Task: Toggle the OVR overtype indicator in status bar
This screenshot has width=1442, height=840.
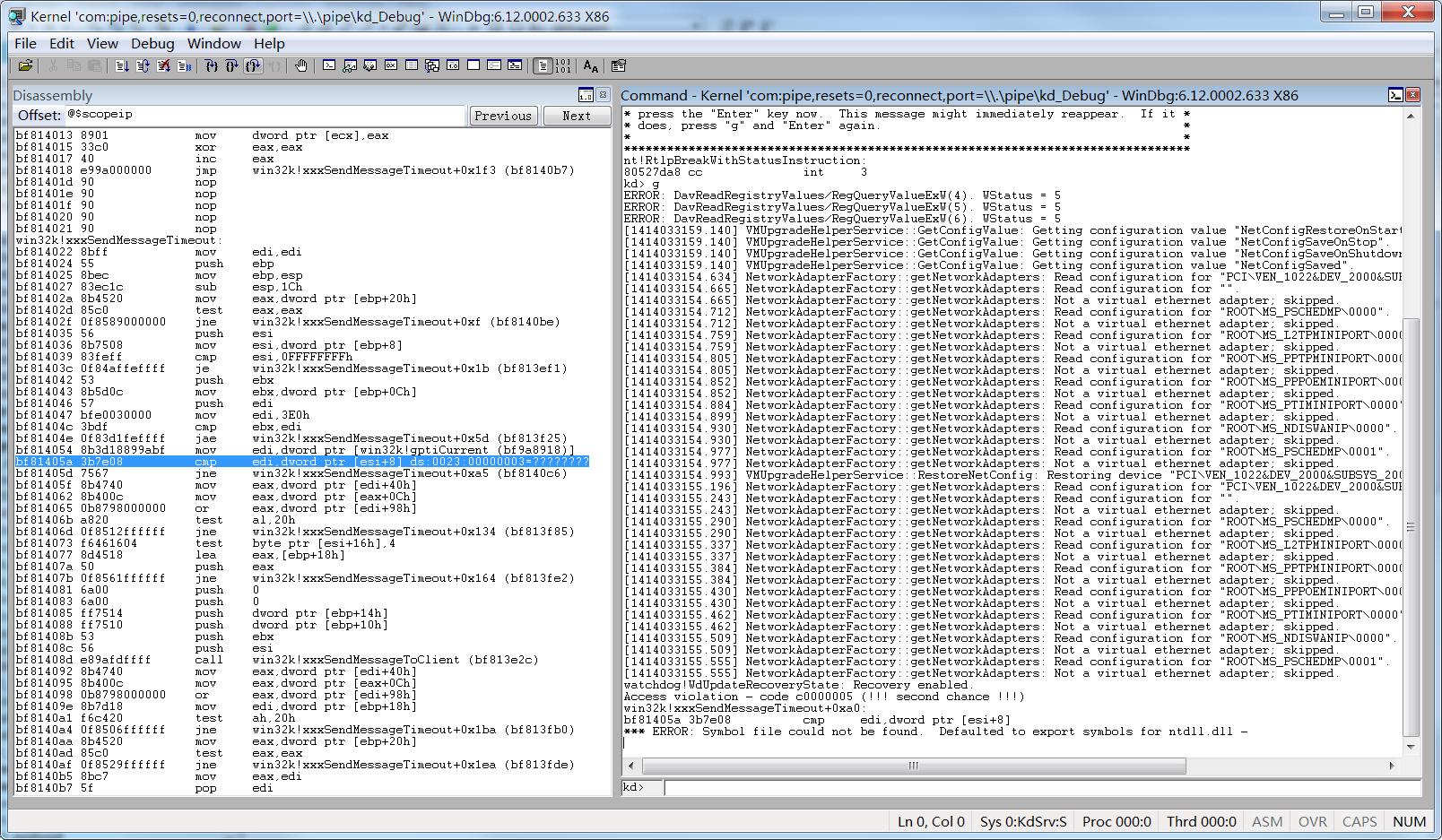Action: [x=1313, y=821]
